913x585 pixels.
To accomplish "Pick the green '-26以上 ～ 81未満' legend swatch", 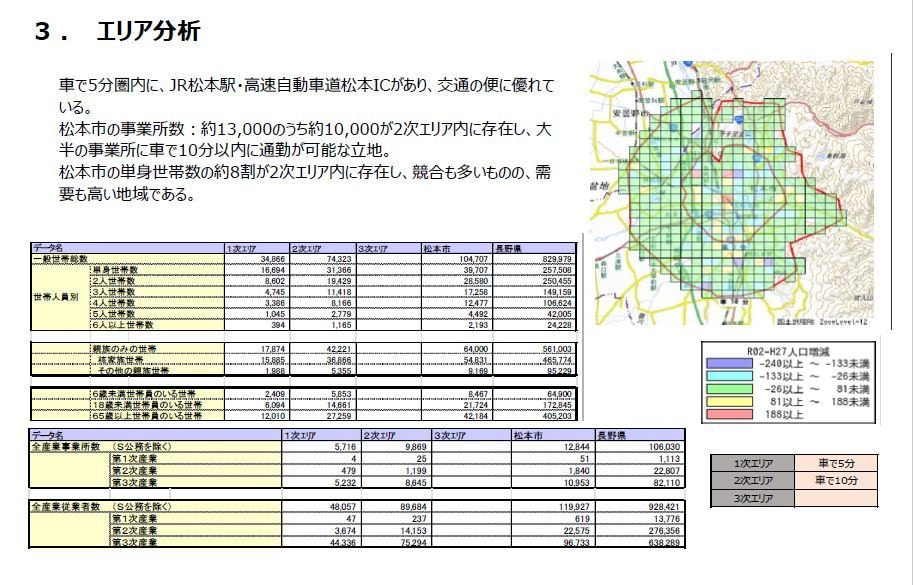I will click(729, 389).
